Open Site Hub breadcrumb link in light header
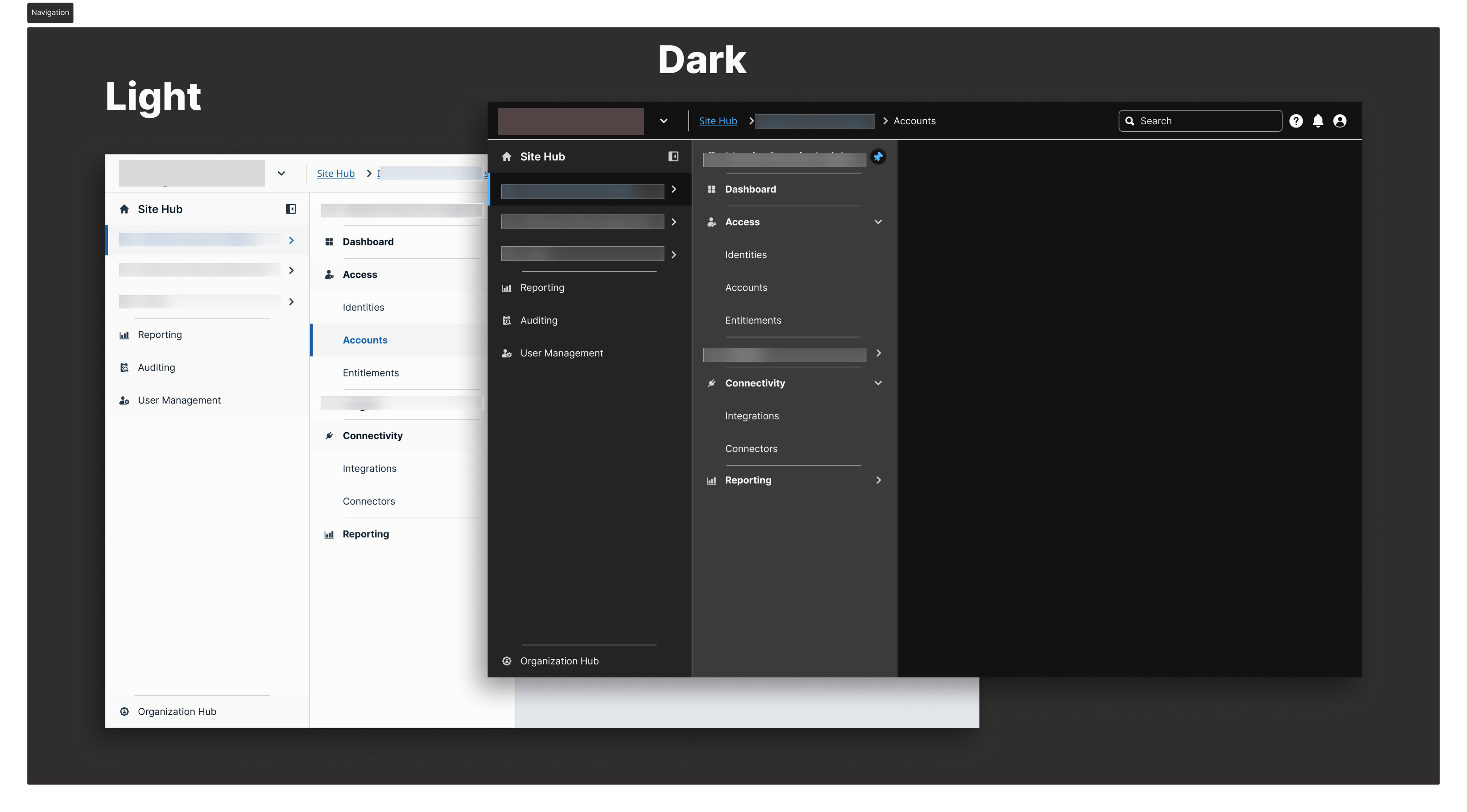1467x812 pixels. click(335, 174)
